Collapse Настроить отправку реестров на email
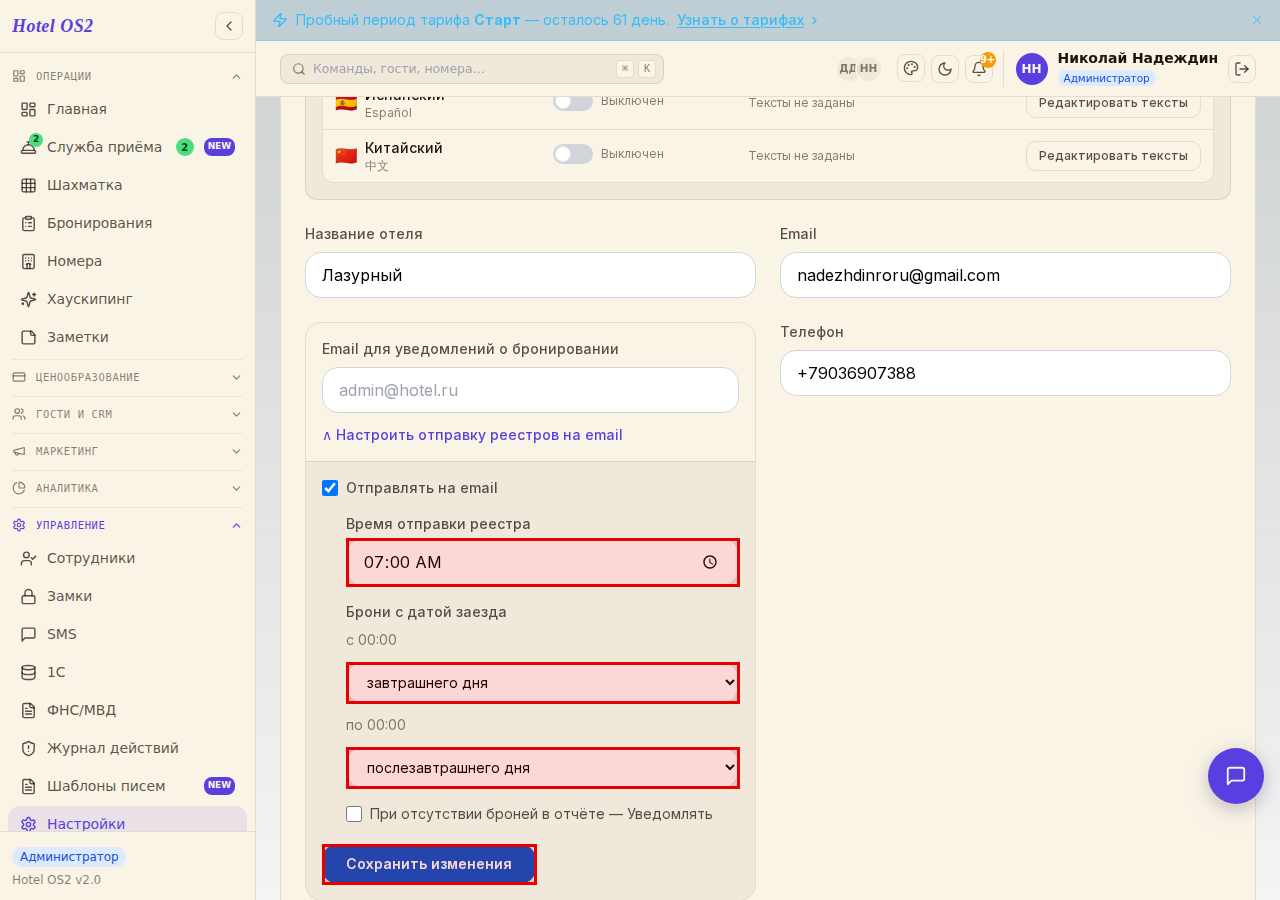Image resolution: width=1280 pixels, height=900 pixels. [x=472, y=435]
